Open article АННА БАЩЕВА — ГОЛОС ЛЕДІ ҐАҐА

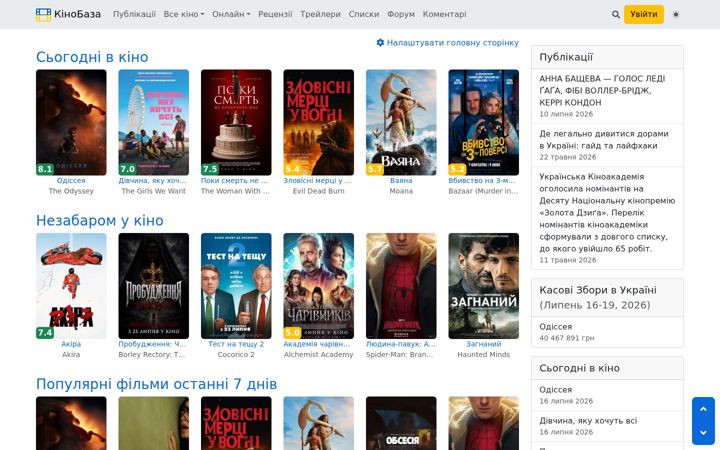[602, 90]
